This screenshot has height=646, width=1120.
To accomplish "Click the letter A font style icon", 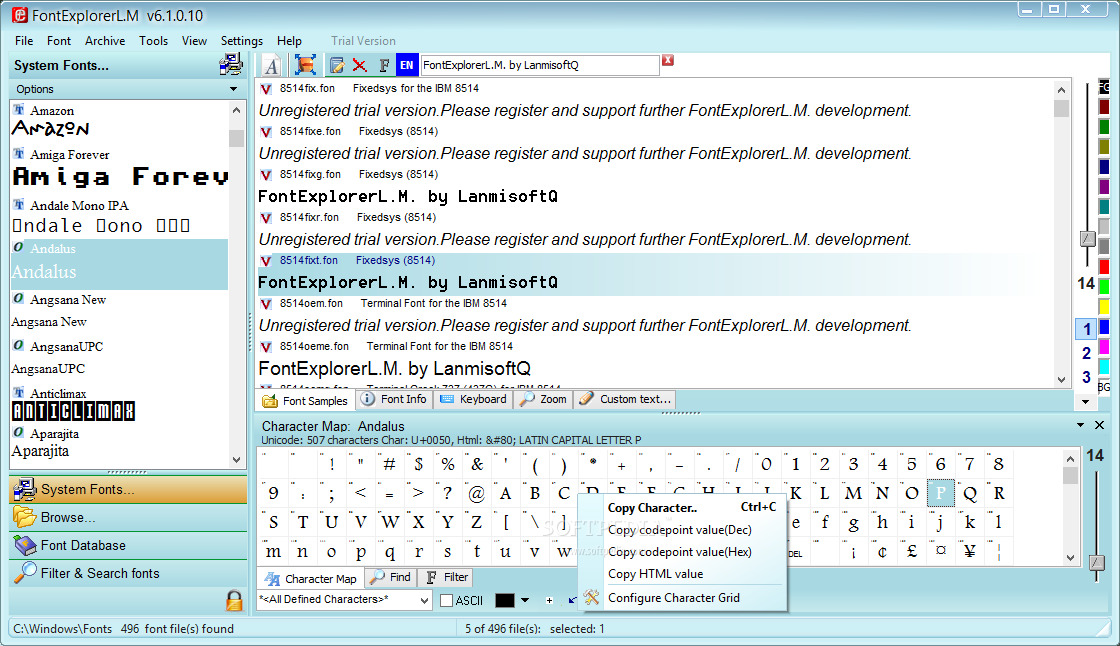I will [271, 66].
